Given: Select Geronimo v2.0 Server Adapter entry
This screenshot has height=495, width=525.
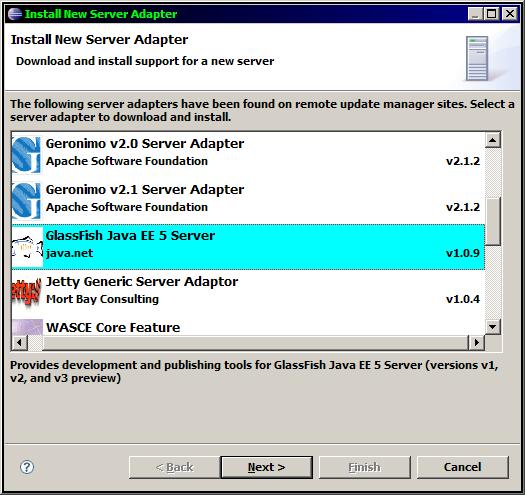Looking at the screenshot, I should click(x=248, y=155).
